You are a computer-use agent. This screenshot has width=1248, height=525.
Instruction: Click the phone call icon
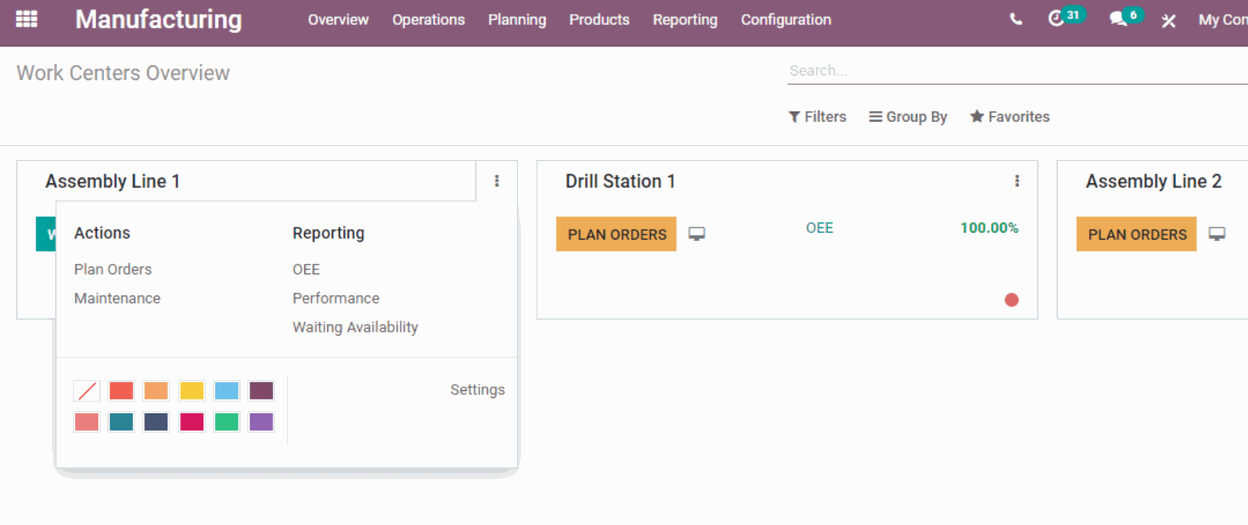point(1016,19)
